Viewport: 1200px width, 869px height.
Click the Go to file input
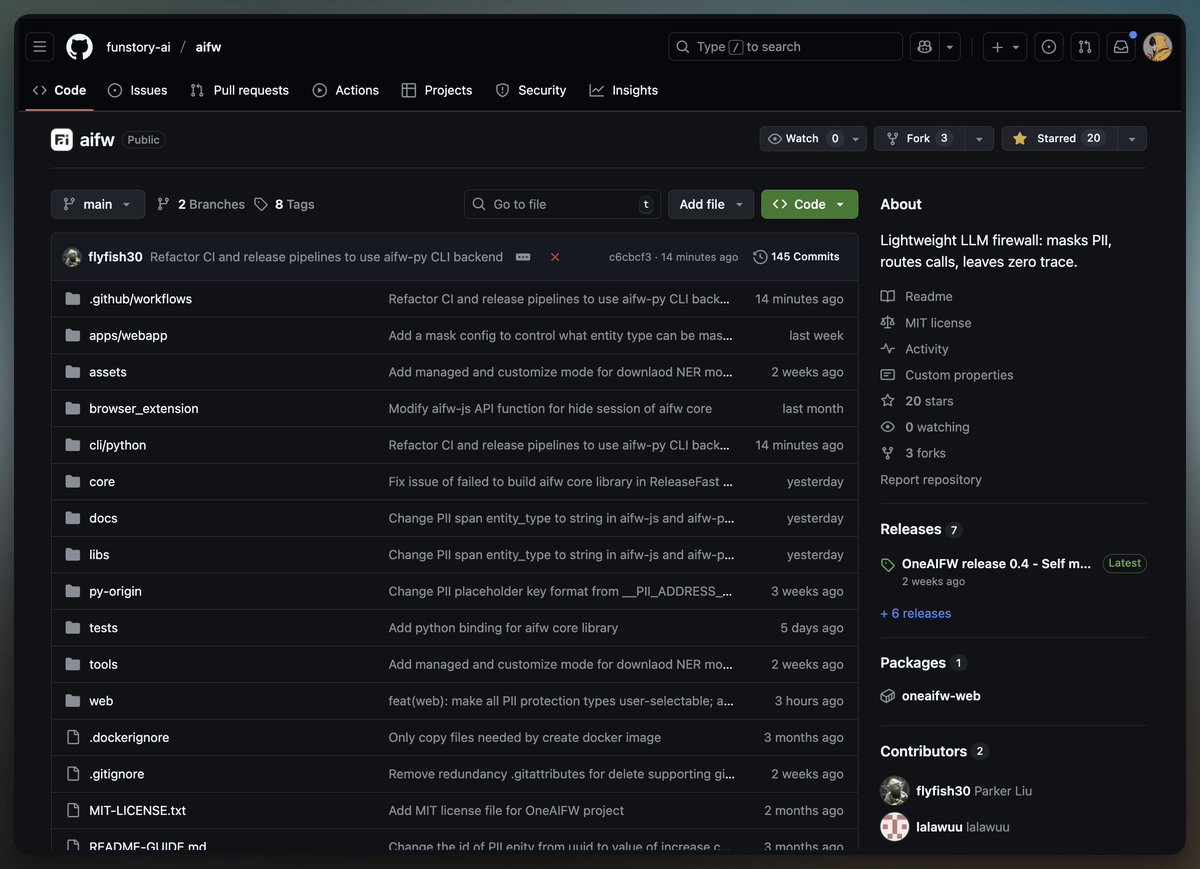[562, 204]
